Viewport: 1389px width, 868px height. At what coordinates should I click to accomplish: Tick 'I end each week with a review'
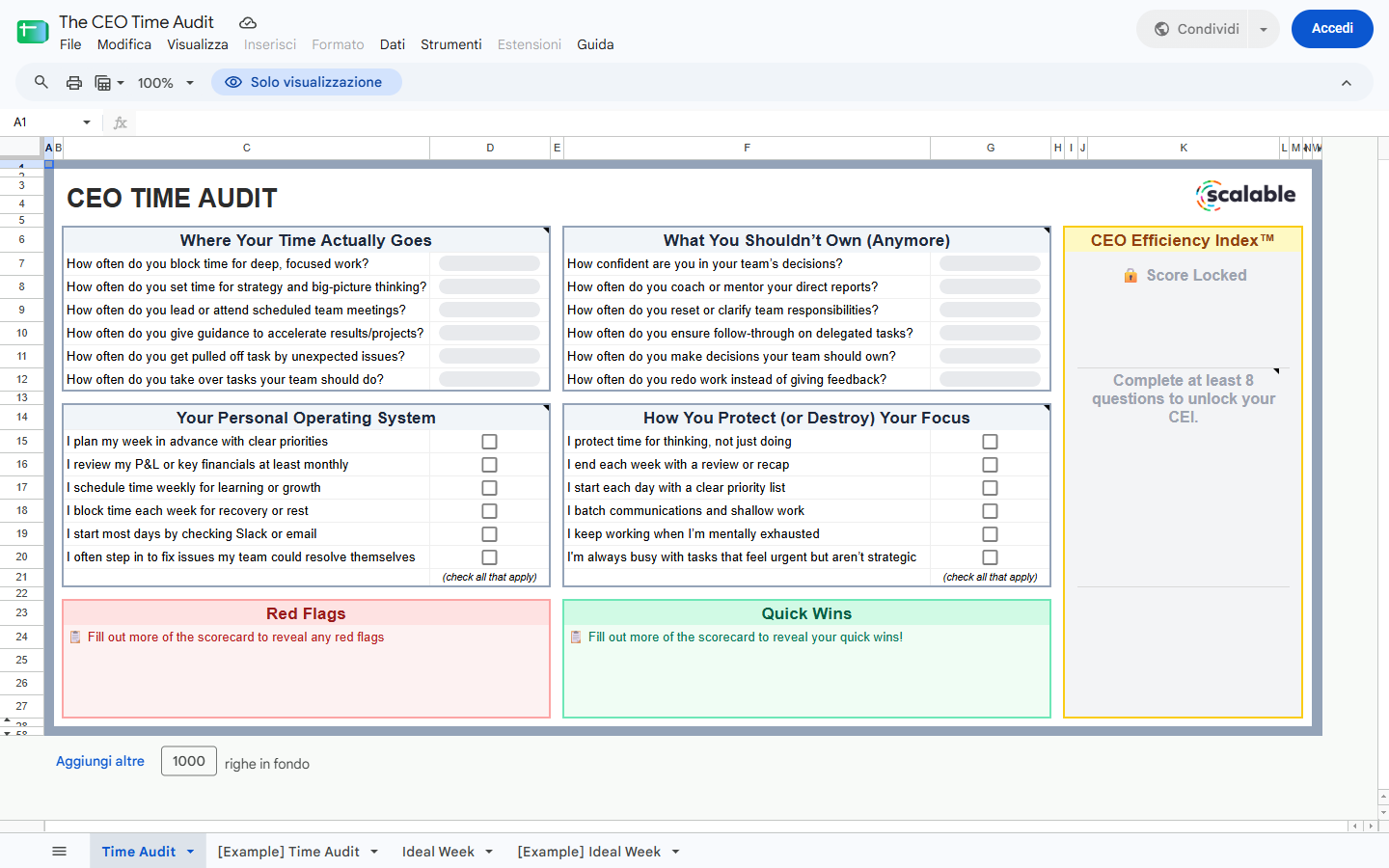coord(990,465)
